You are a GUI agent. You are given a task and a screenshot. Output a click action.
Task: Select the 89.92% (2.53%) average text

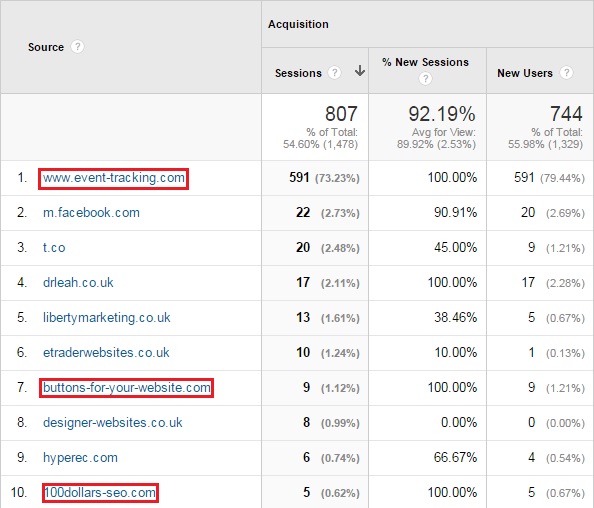click(436, 144)
